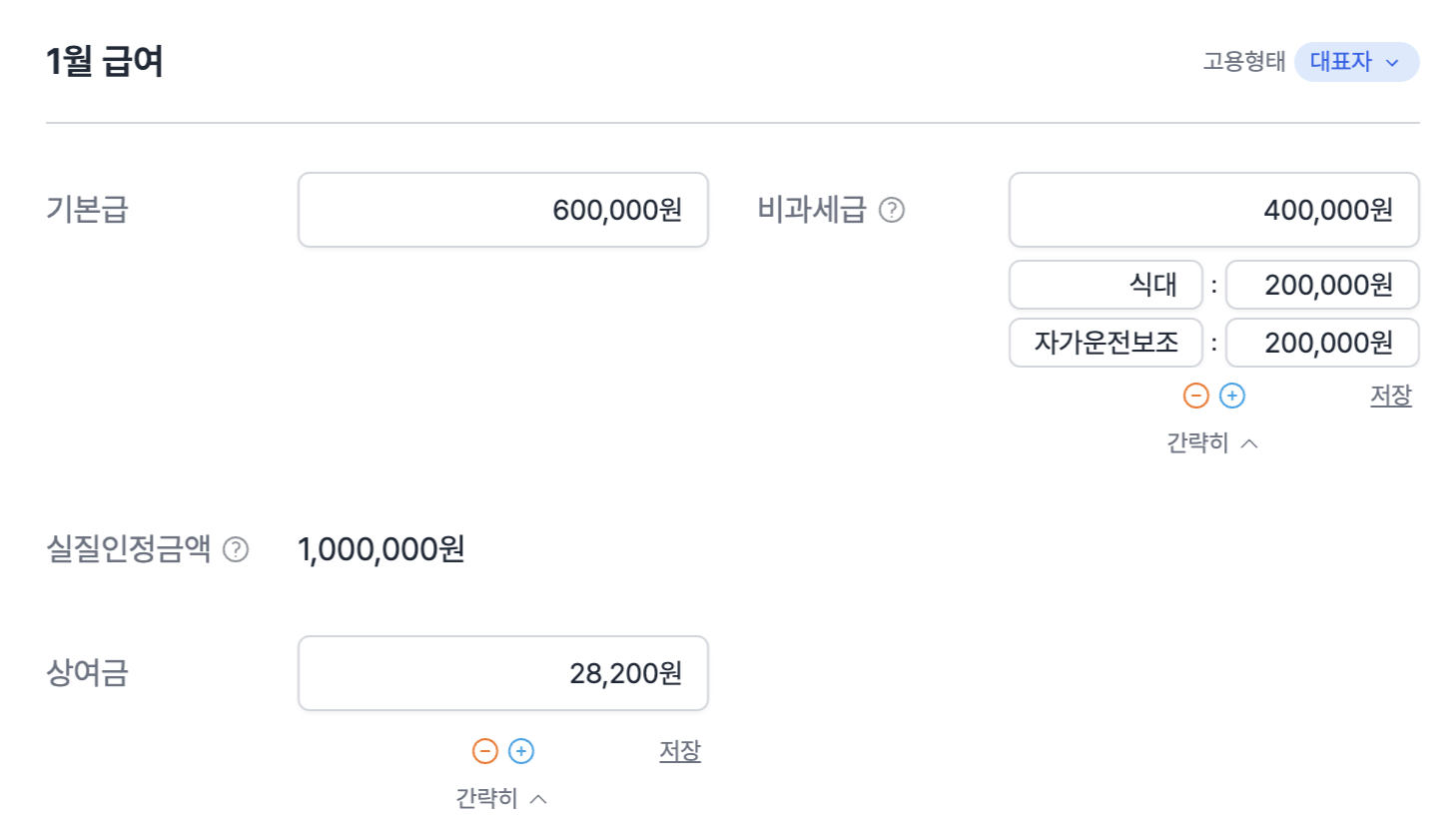Click the 실질인정금액 value 1,000,000원

click(381, 549)
